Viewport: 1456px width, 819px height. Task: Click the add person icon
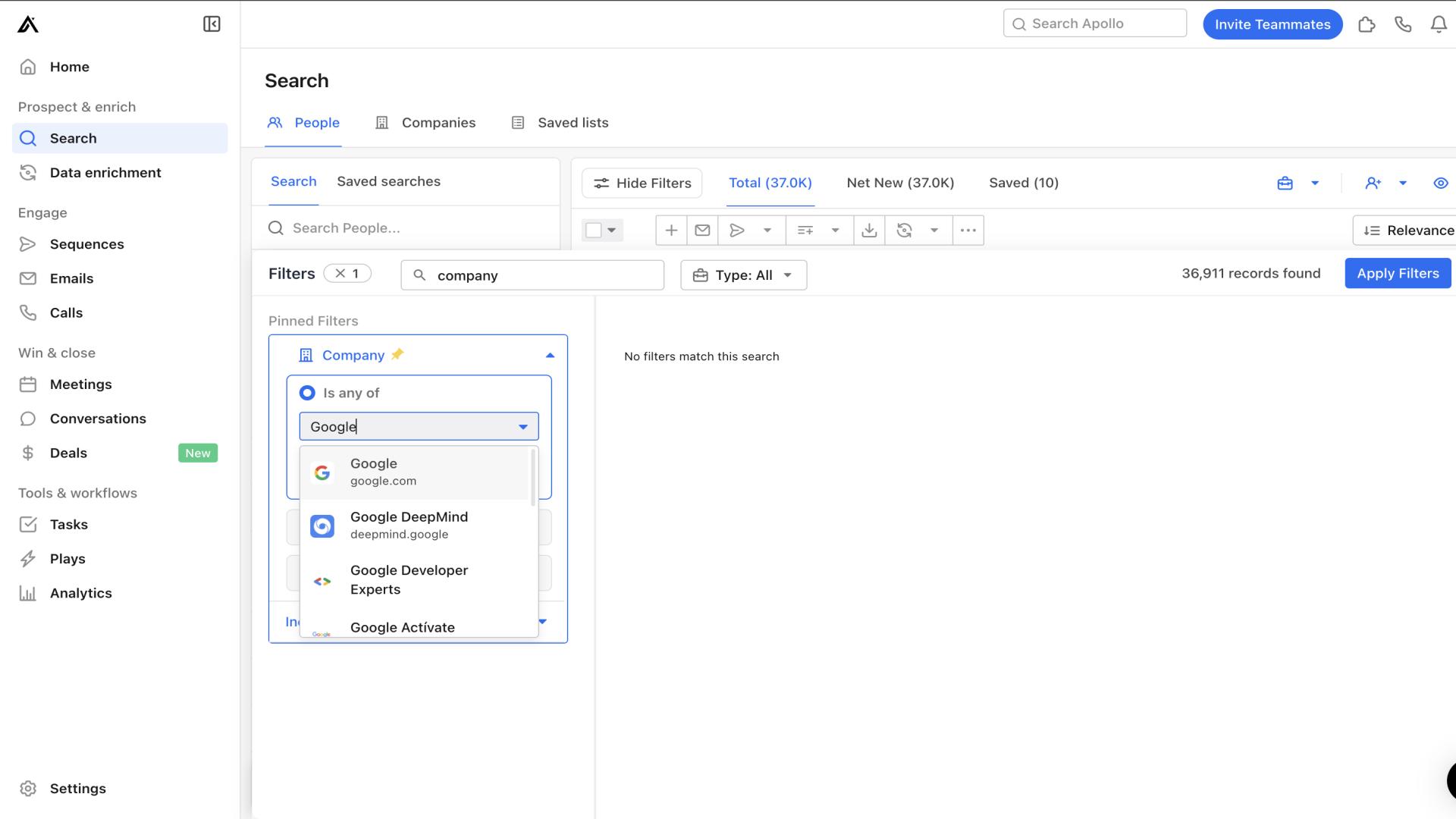pyautogui.click(x=1373, y=184)
